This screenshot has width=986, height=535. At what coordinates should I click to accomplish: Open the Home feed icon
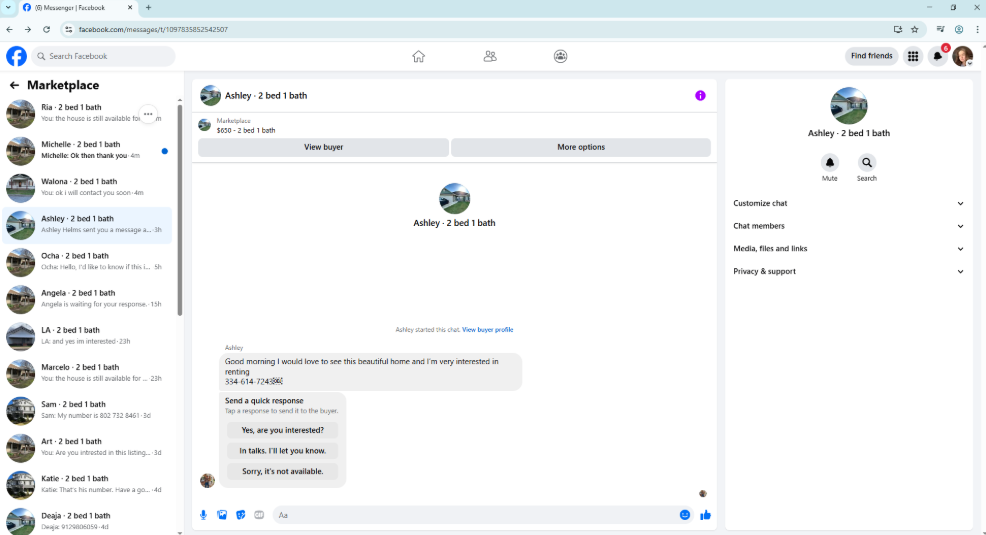(x=418, y=57)
